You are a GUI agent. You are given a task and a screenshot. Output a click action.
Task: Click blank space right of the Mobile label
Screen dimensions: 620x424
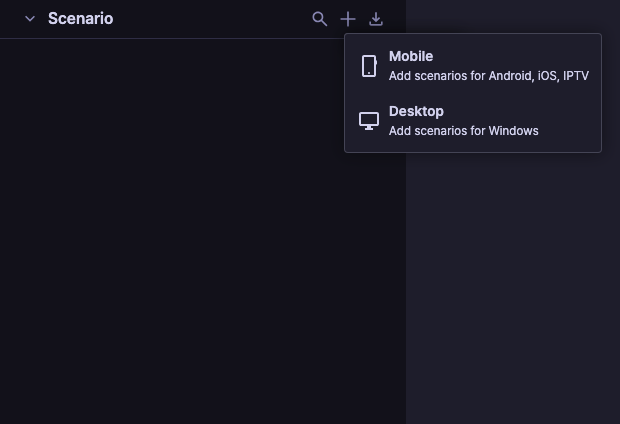point(520,57)
